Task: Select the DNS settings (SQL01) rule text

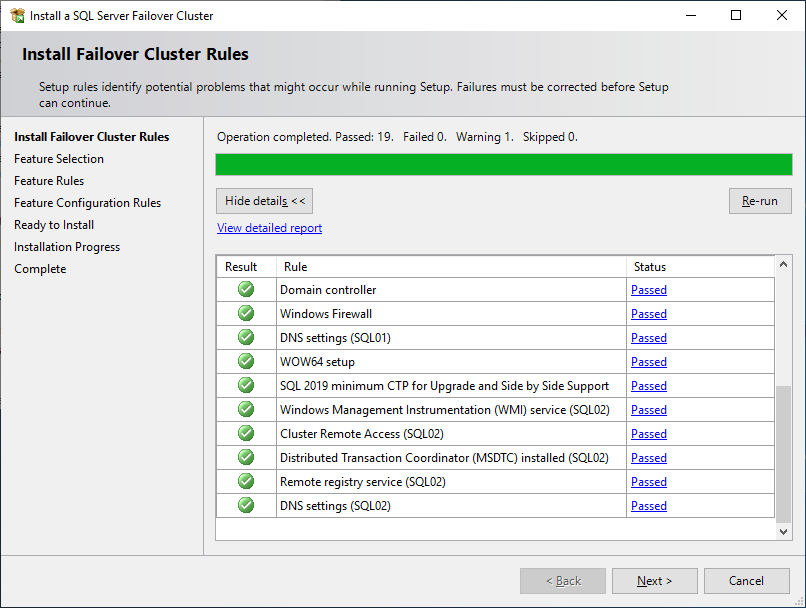Action: (335, 338)
